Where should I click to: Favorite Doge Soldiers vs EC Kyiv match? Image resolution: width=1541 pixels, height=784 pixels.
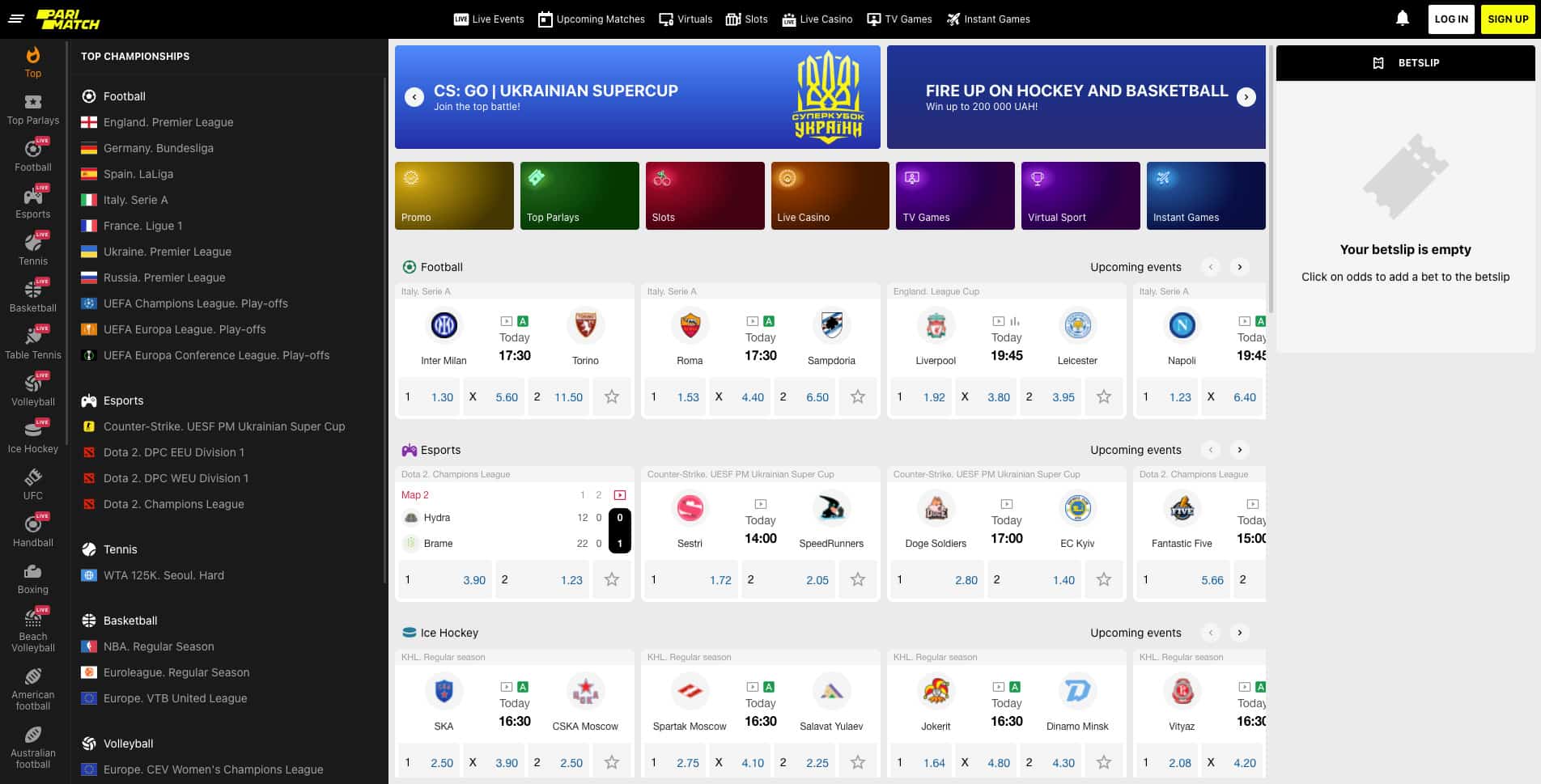click(x=1104, y=580)
